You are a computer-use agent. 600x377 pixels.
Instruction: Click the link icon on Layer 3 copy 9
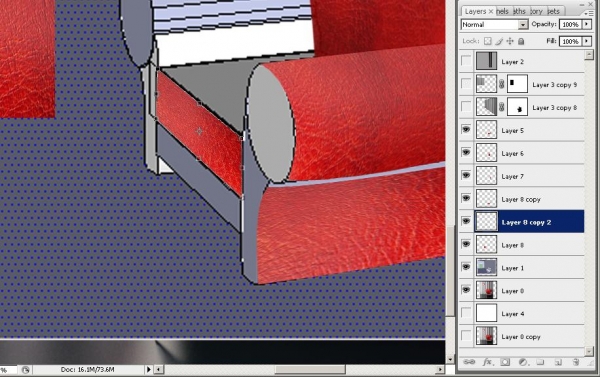click(502, 85)
